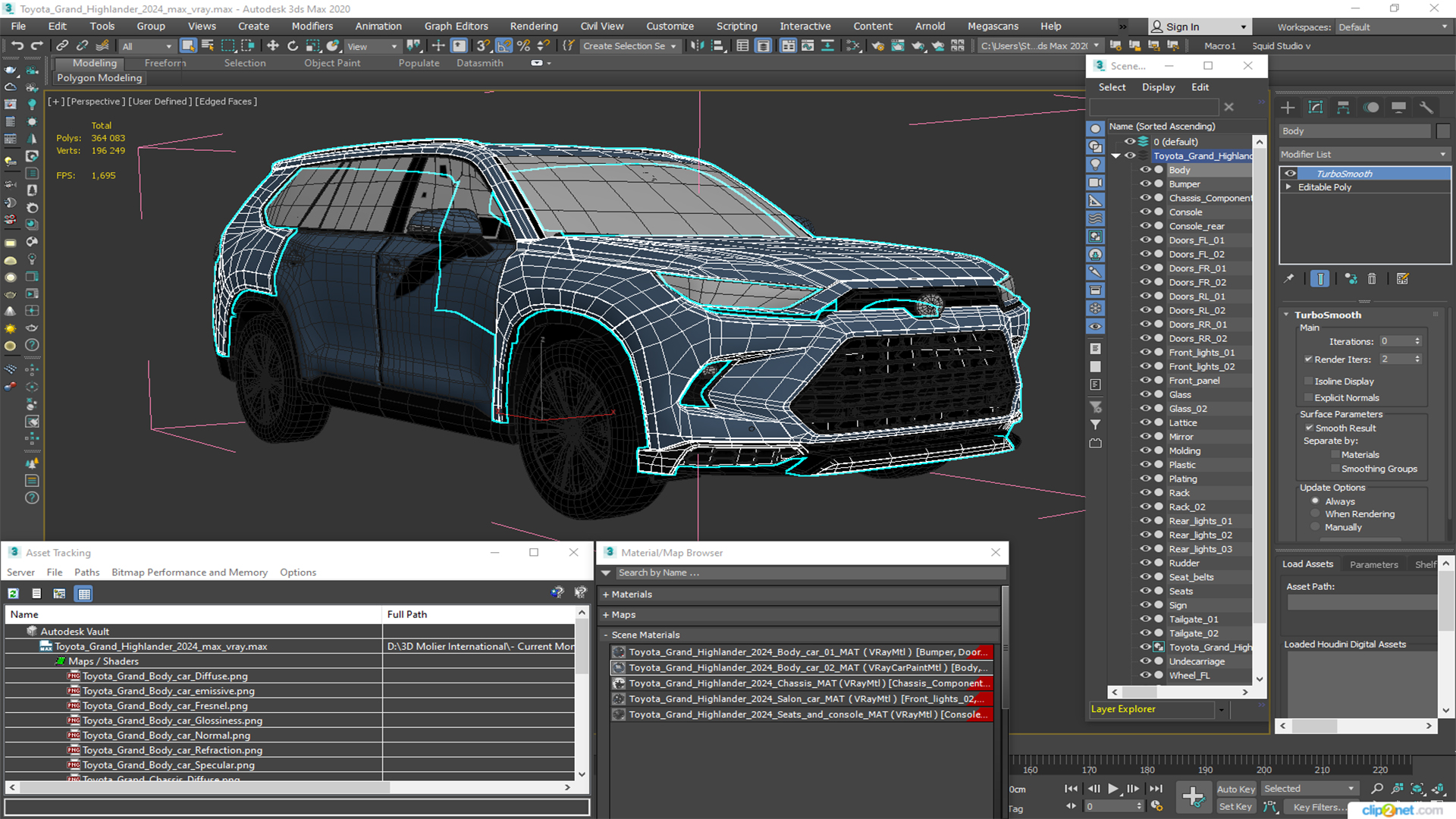Image resolution: width=1456 pixels, height=819 pixels.
Task: Toggle the Percent Snap icon
Action: tap(523, 45)
